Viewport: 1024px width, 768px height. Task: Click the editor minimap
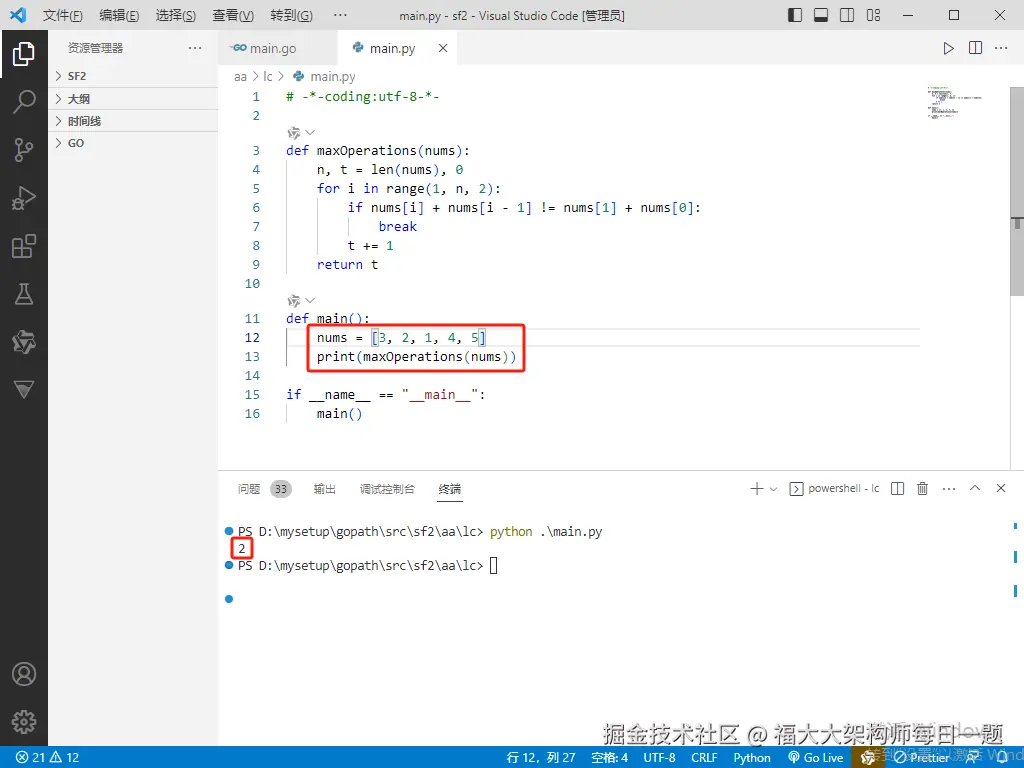[953, 102]
